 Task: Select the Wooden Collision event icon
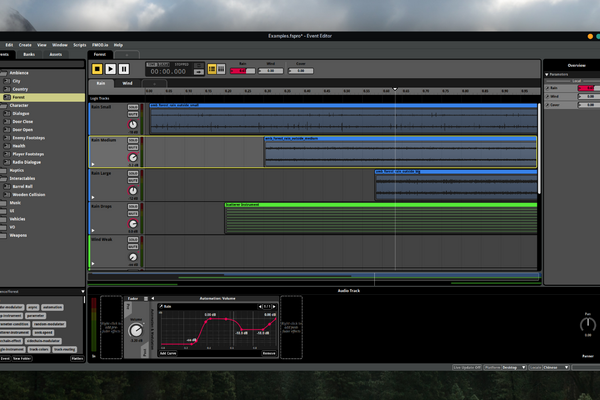(7, 194)
